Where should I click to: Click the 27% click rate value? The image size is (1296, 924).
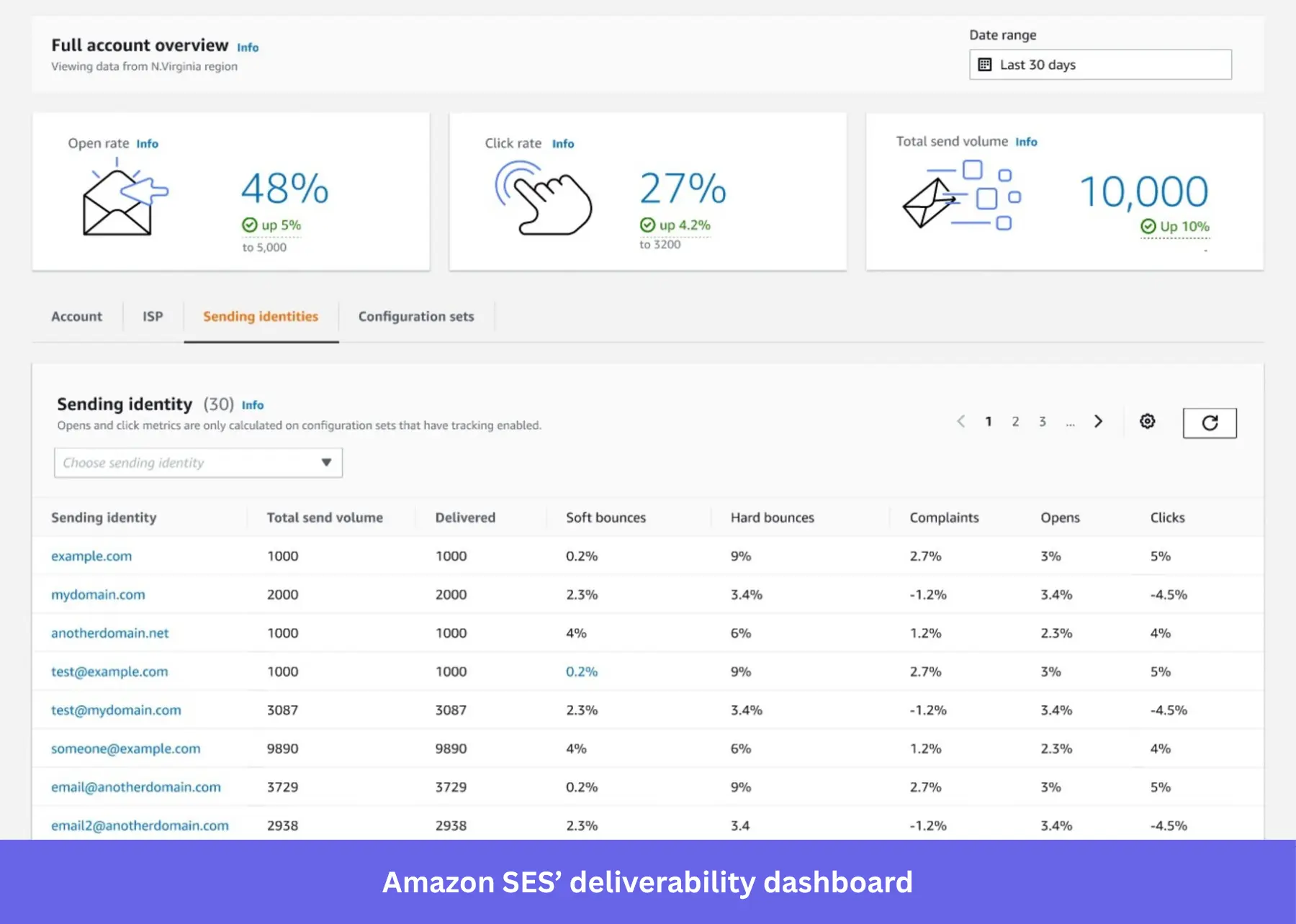[x=683, y=189]
